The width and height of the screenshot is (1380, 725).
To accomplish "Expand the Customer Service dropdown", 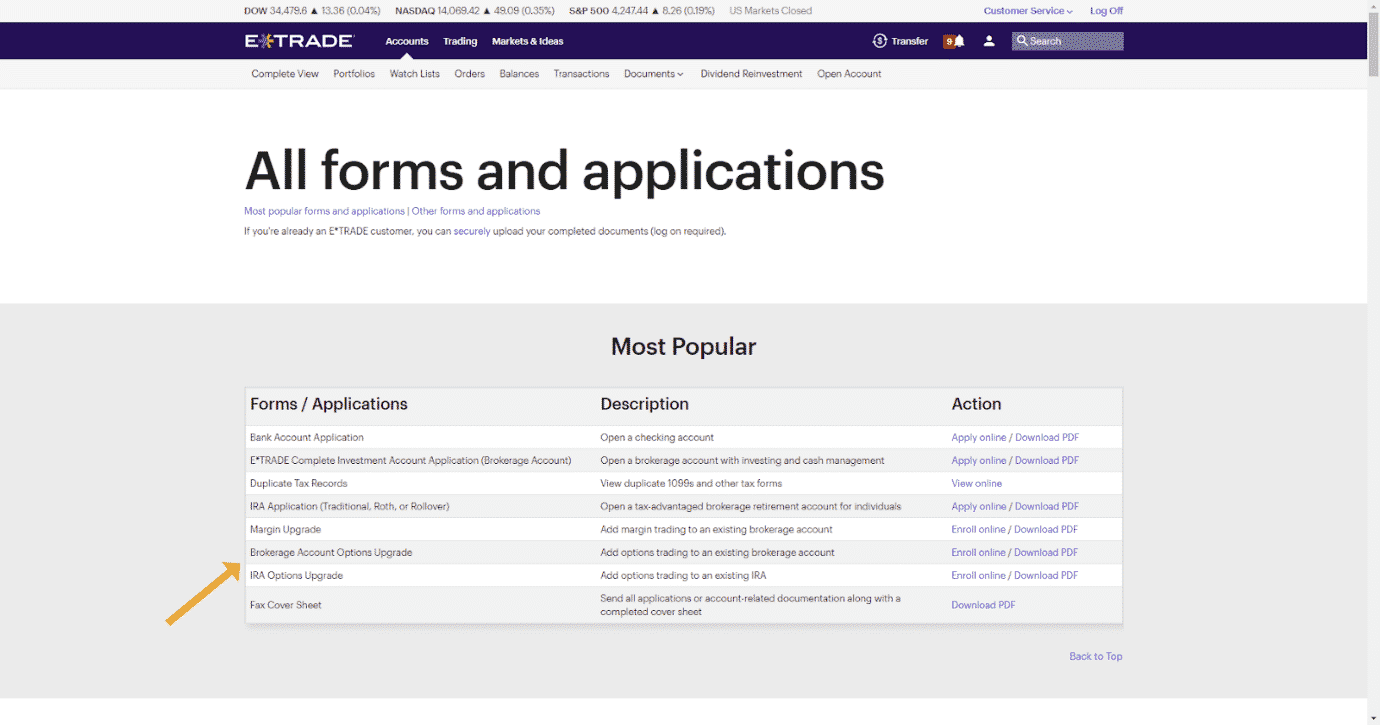I will 1028,11.
